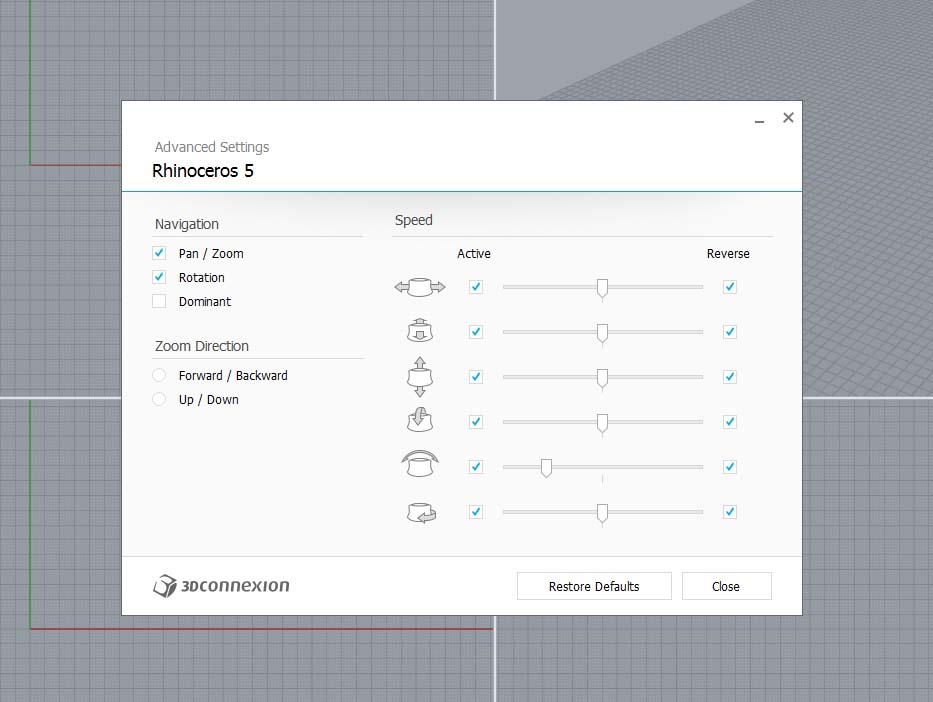The width and height of the screenshot is (933, 702).
Task: Toggle Active for roll axis
Action: click(475, 467)
